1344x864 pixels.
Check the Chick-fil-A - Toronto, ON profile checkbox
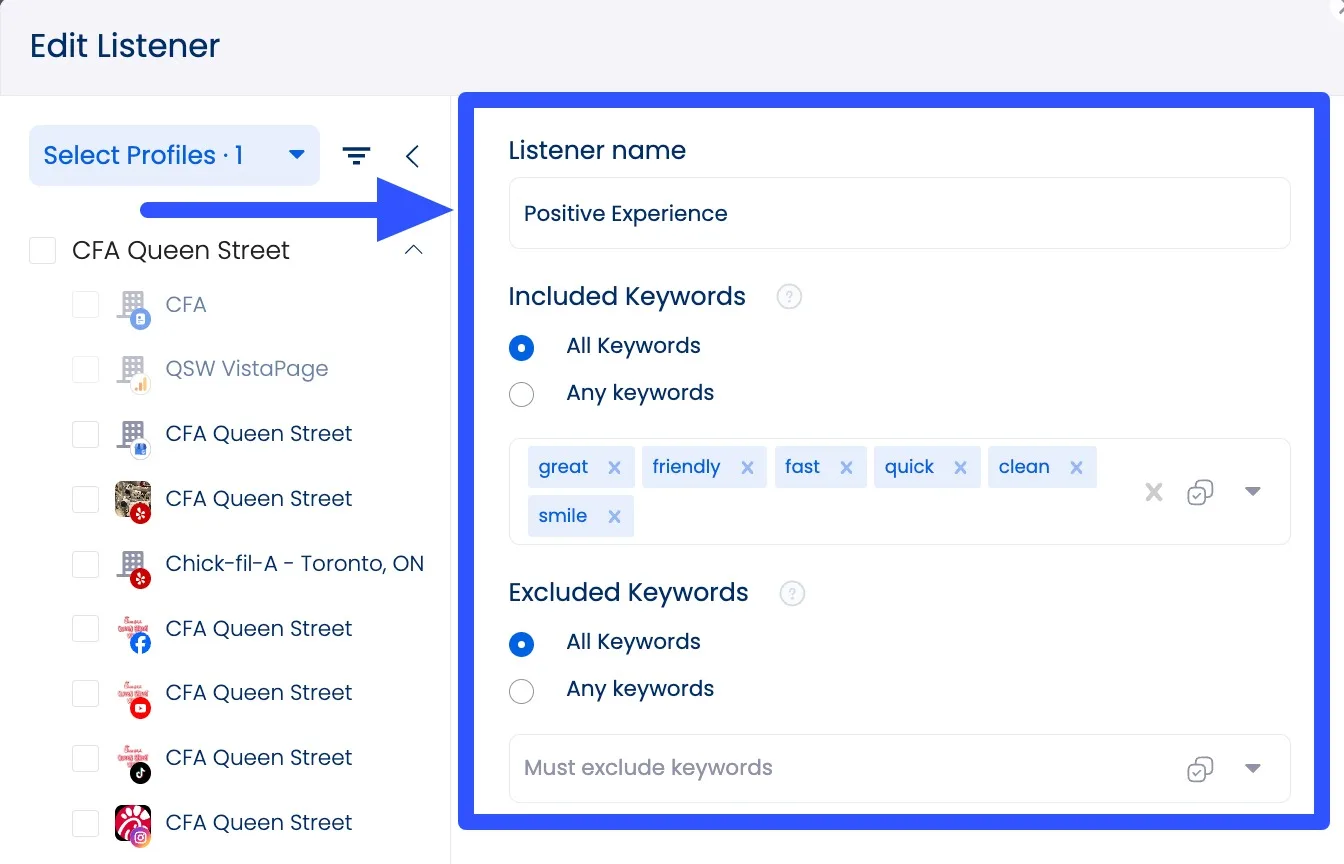point(86,564)
